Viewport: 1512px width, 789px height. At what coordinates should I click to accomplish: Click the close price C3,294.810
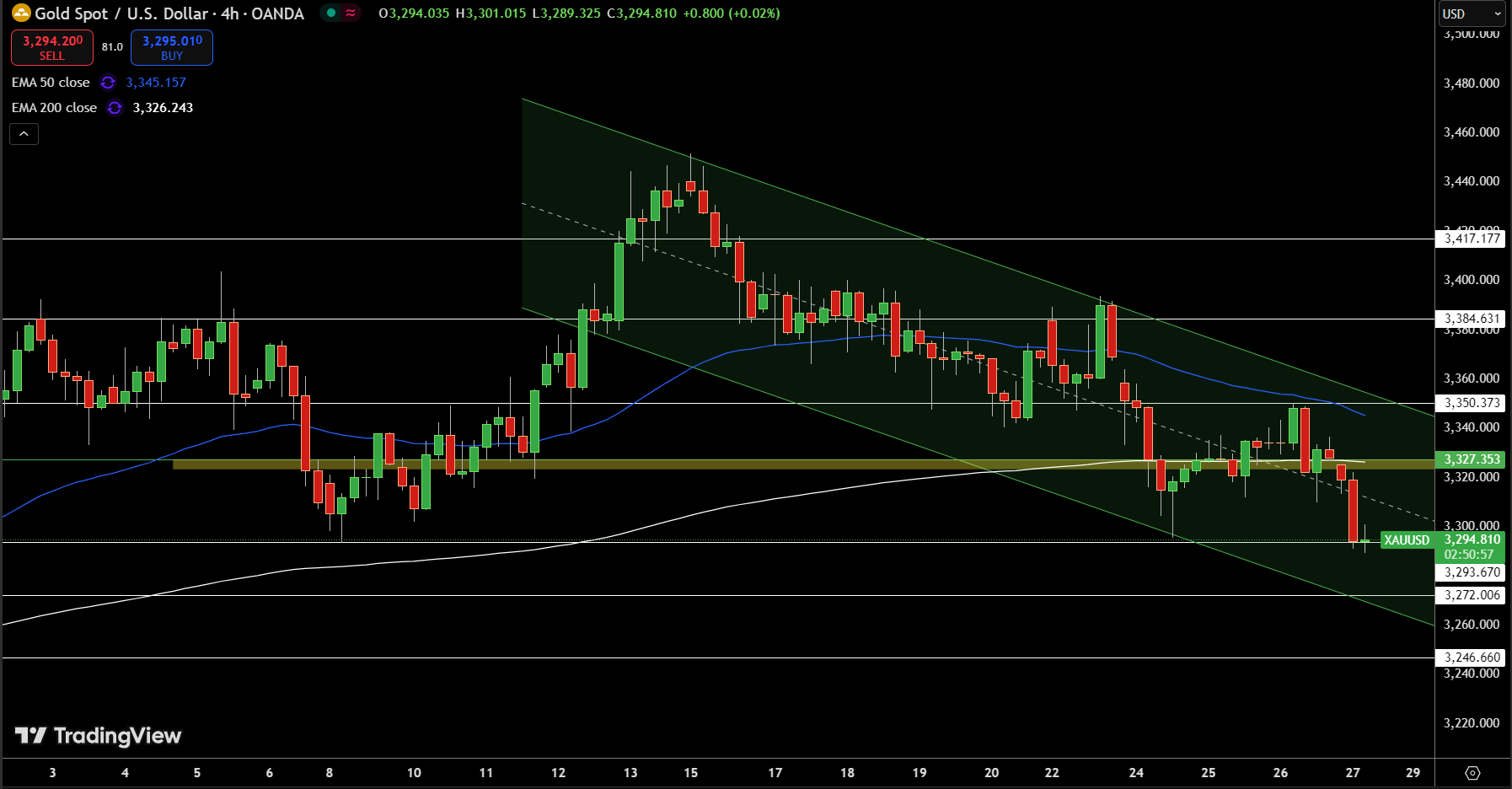coord(641,13)
